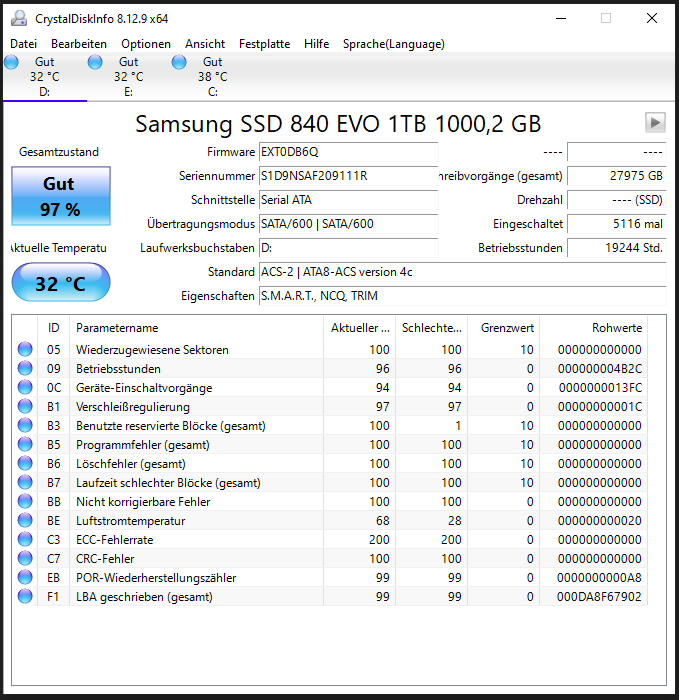Image resolution: width=679 pixels, height=700 pixels.
Task: Select raw value 0000000013FC
Action: point(600,388)
